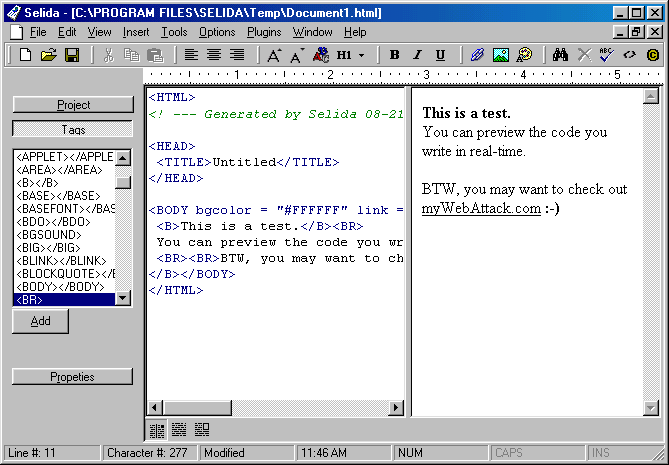This screenshot has width=669, height=465.
Task: Switch to split code and preview layout
Action: pyautogui.click(x=157, y=430)
